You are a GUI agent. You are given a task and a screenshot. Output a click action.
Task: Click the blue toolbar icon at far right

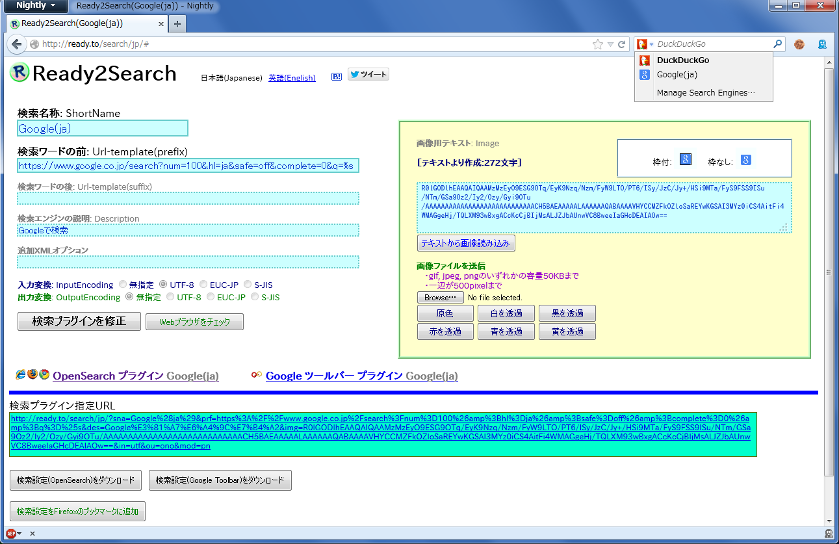(x=822, y=44)
